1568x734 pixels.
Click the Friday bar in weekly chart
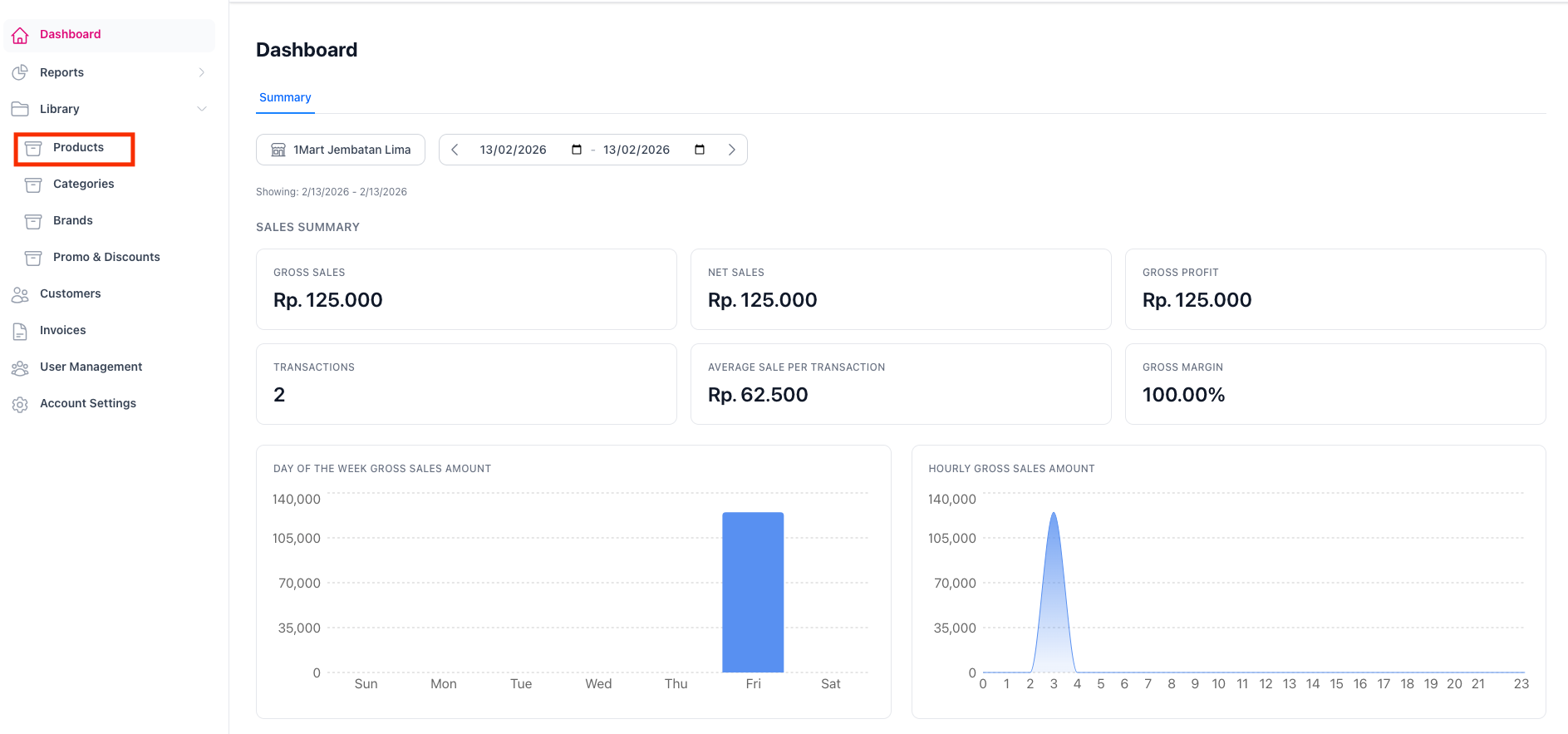click(753, 592)
